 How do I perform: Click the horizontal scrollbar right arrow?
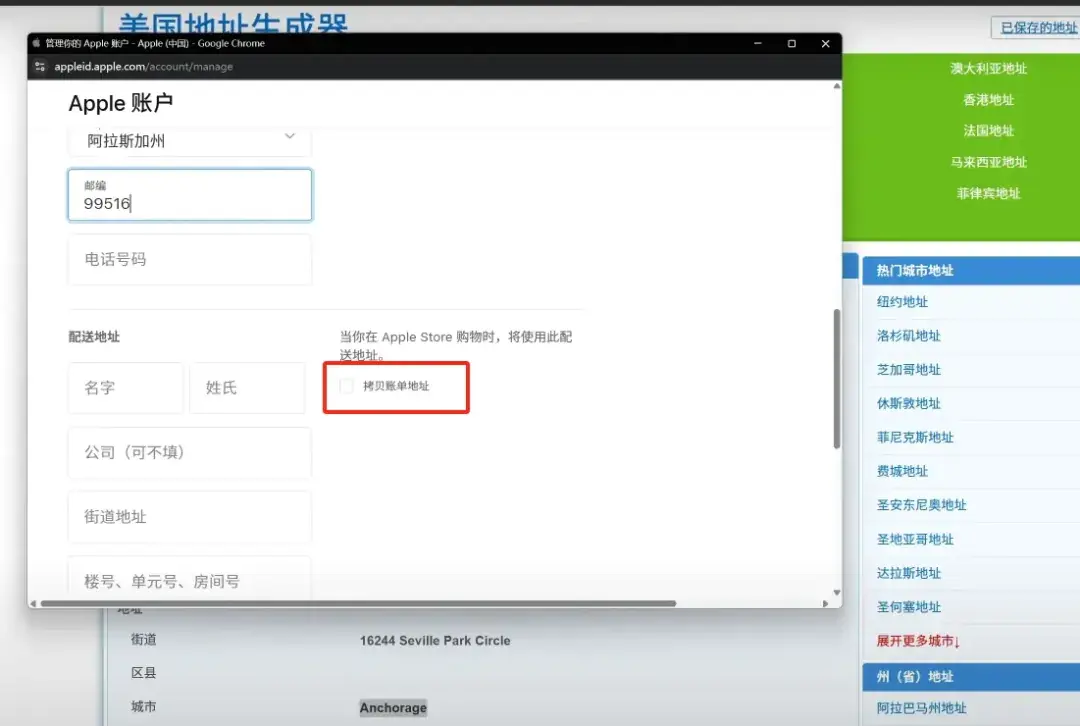[825, 603]
